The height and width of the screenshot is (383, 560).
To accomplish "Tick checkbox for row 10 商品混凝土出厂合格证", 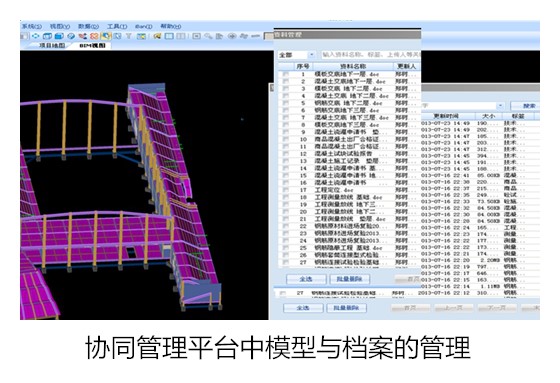I will coord(286,139).
